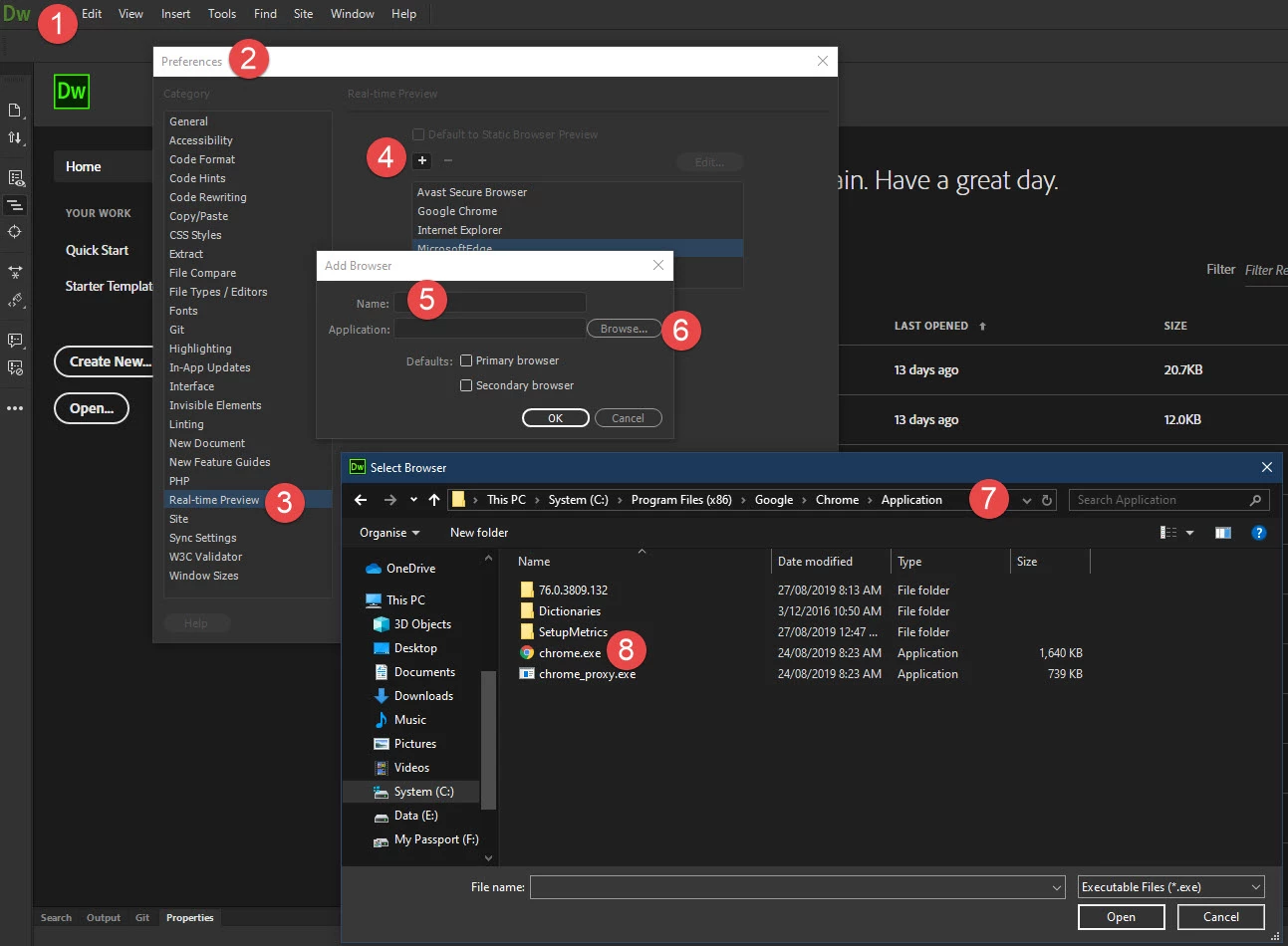Select Code Hints in Preferences category list
The height and width of the screenshot is (946, 1288).
[x=197, y=178]
